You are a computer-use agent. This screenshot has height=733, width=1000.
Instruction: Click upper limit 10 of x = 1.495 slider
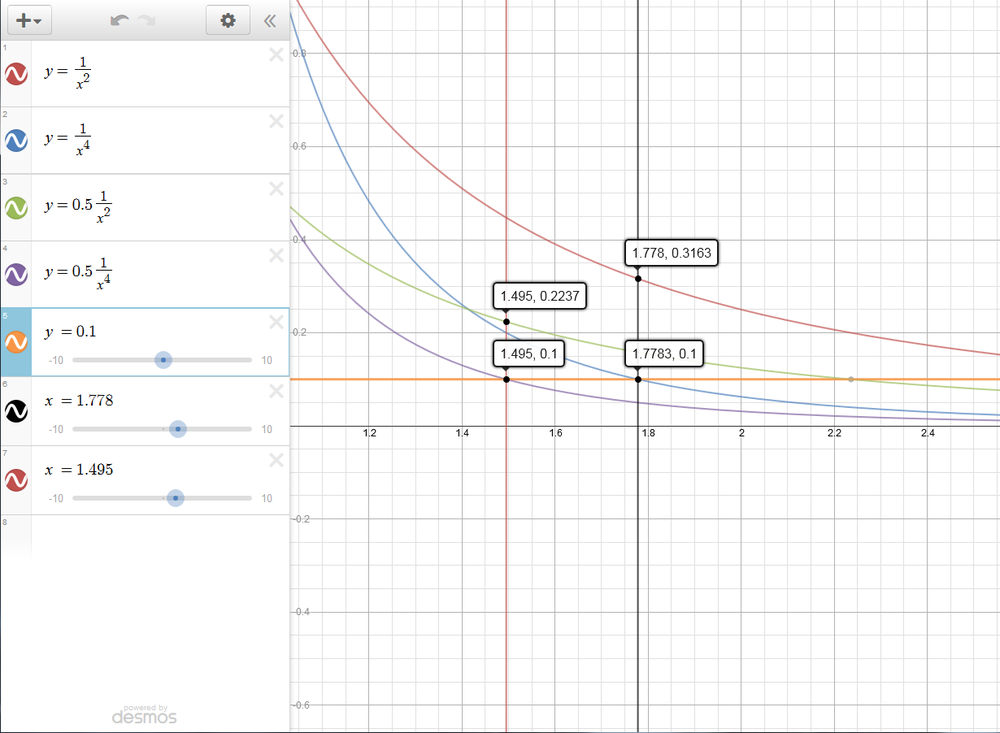pos(267,498)
